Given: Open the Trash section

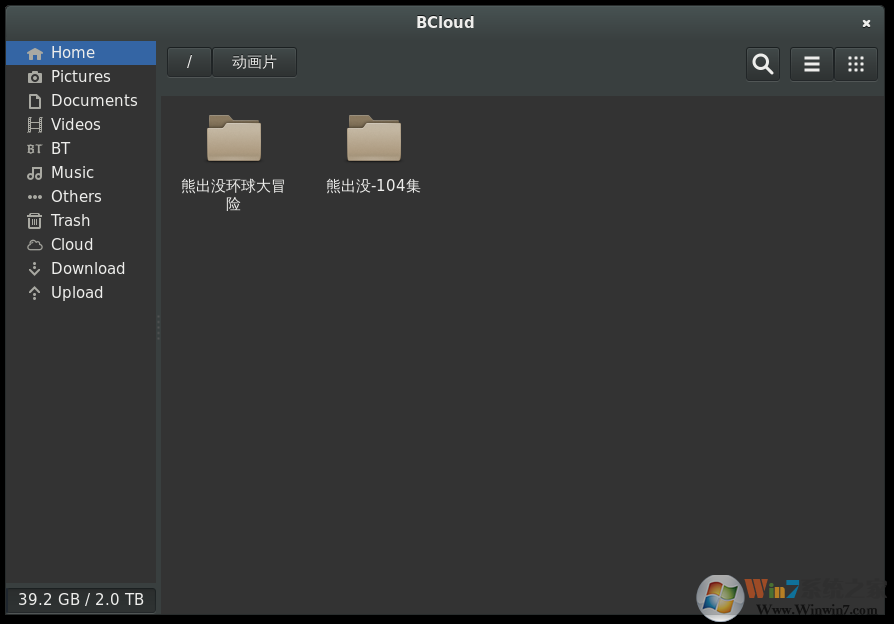Looking at the screenshot, I should pos(70,220).
